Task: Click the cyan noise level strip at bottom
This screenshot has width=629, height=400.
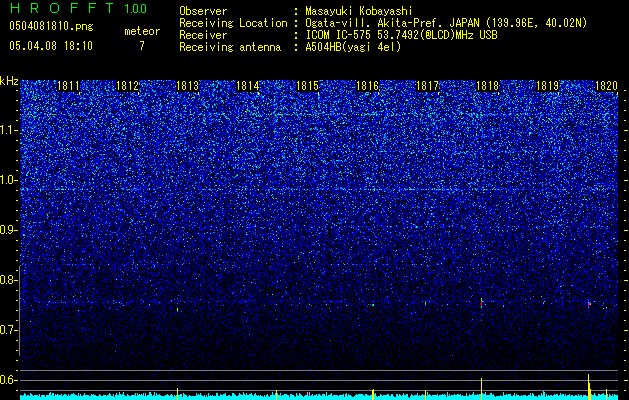Action: point(319,396)
